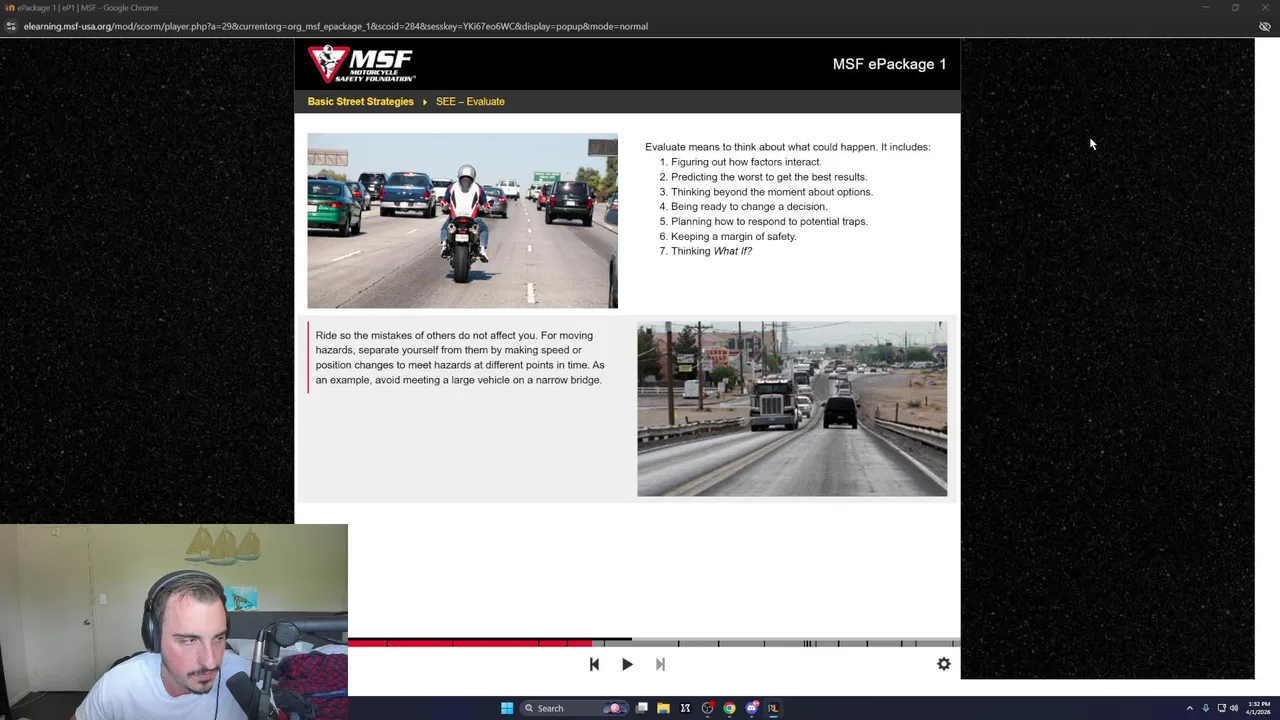The image size is (1280, 720).
Task: Open the clock and date flyout
Action: 1258,708
